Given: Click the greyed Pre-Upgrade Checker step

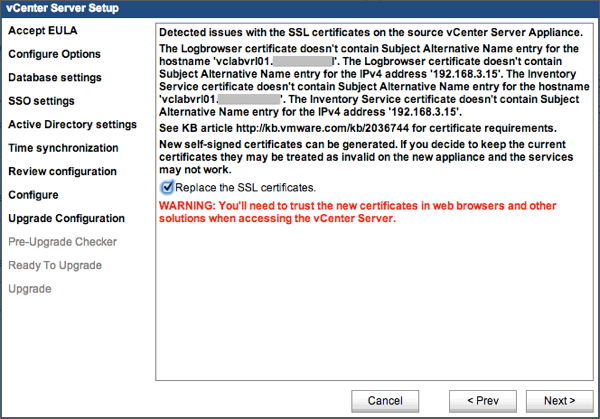Looking at the screenshot, I should (x=63, y=242).
